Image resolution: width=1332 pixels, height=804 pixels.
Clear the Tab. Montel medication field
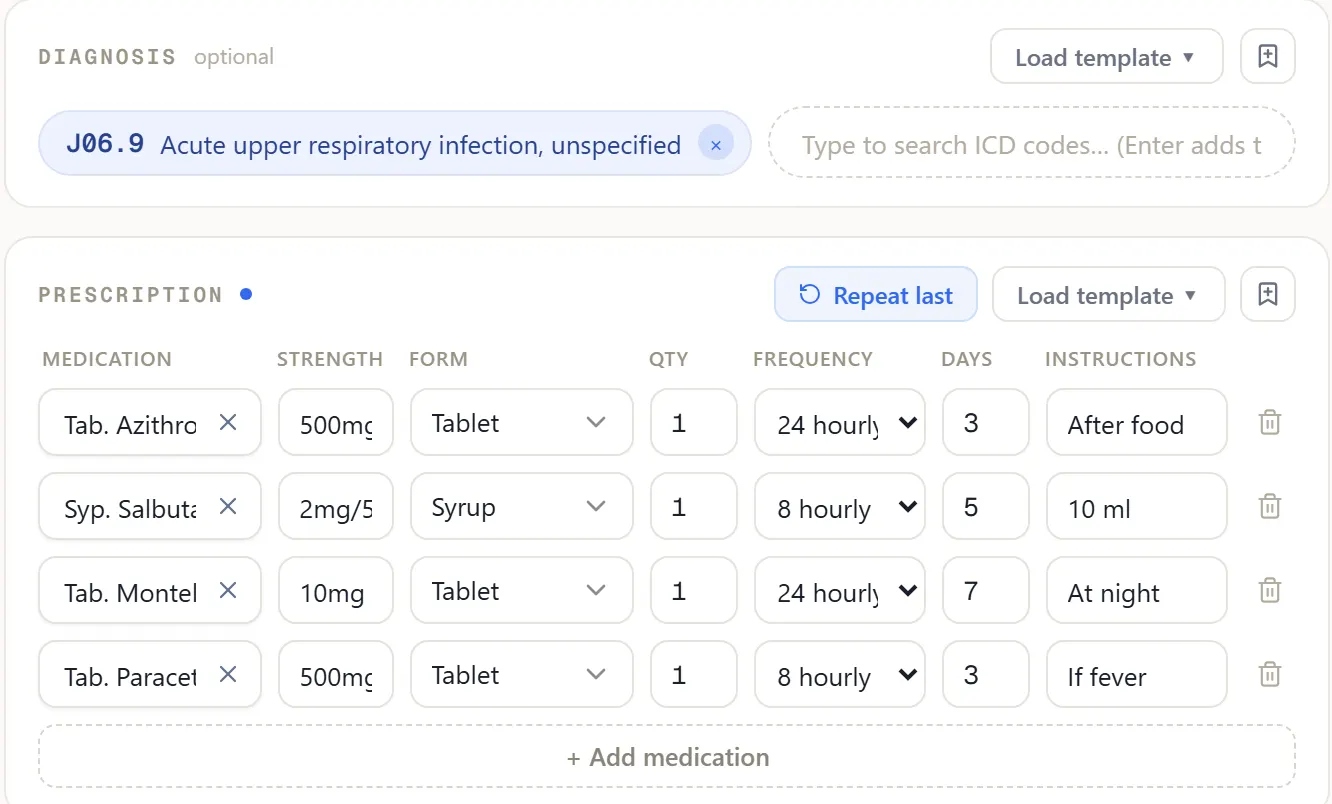click(x=228, y=591)
